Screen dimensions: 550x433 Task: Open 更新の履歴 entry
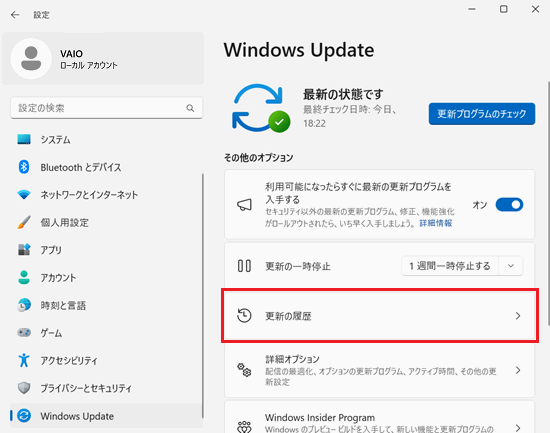380,316
